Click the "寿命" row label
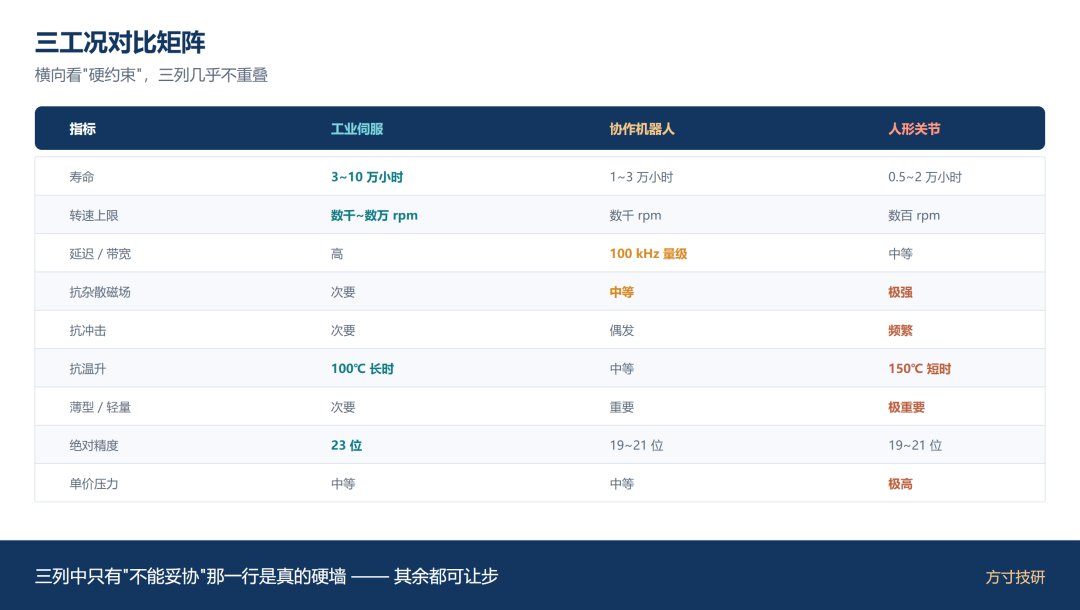This screenshot has height=610, width=1080. point(82,177)
